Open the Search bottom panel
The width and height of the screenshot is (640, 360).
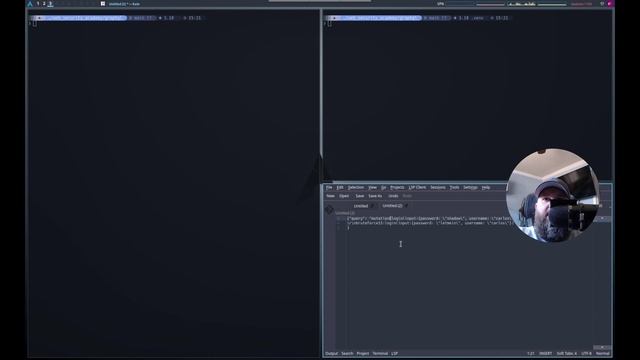[x=347, y=353]
